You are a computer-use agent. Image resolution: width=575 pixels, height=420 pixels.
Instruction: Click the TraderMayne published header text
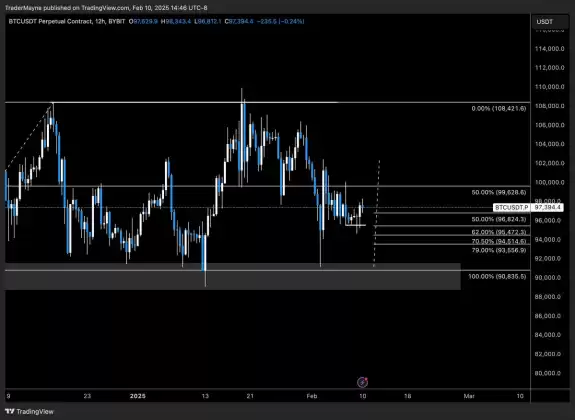(x=106, y=8)
